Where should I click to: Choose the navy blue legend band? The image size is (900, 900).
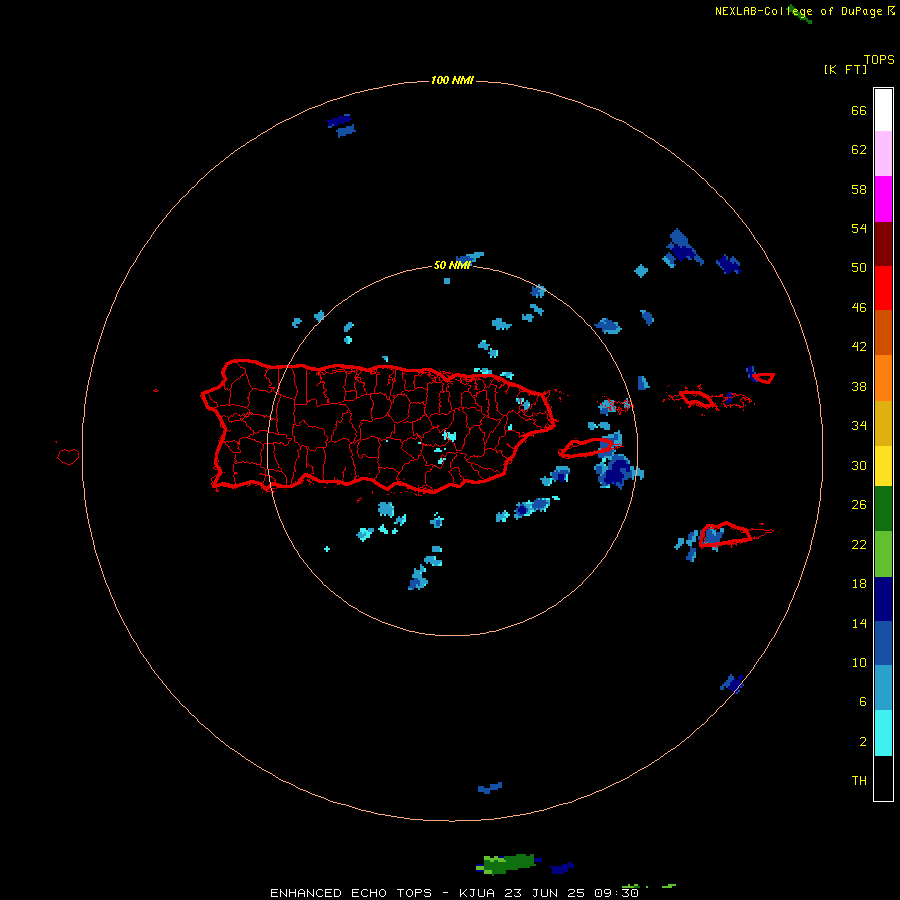883,599
